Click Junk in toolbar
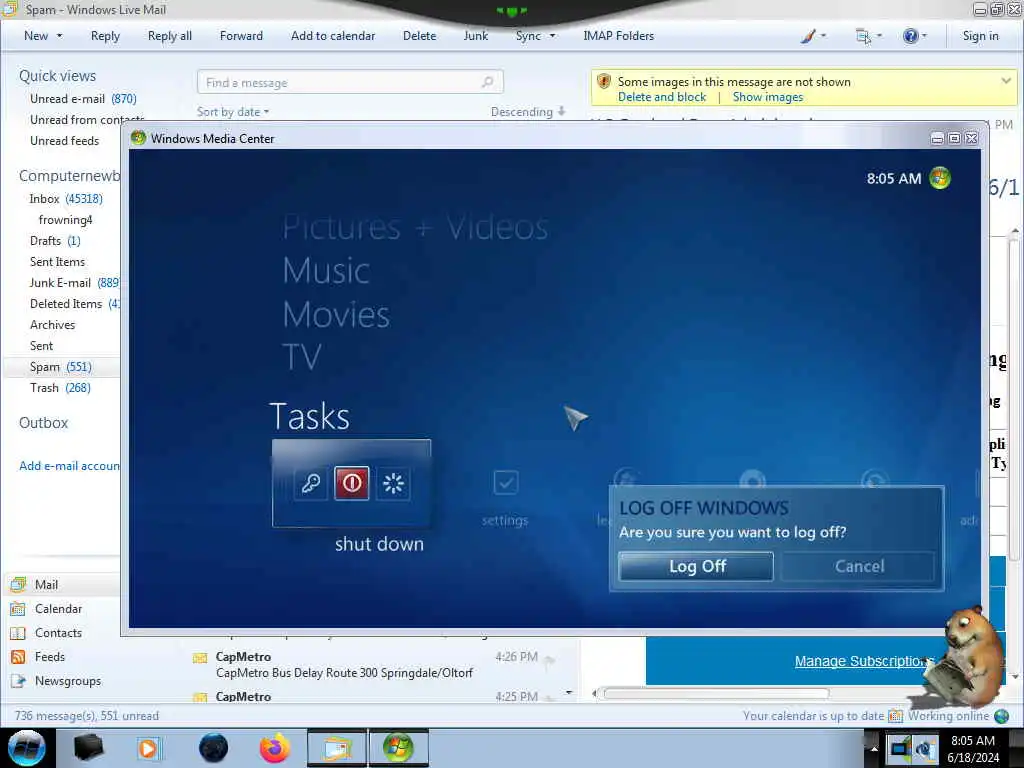The height and width of the screenshot is (768, 1024). [475, 36]
